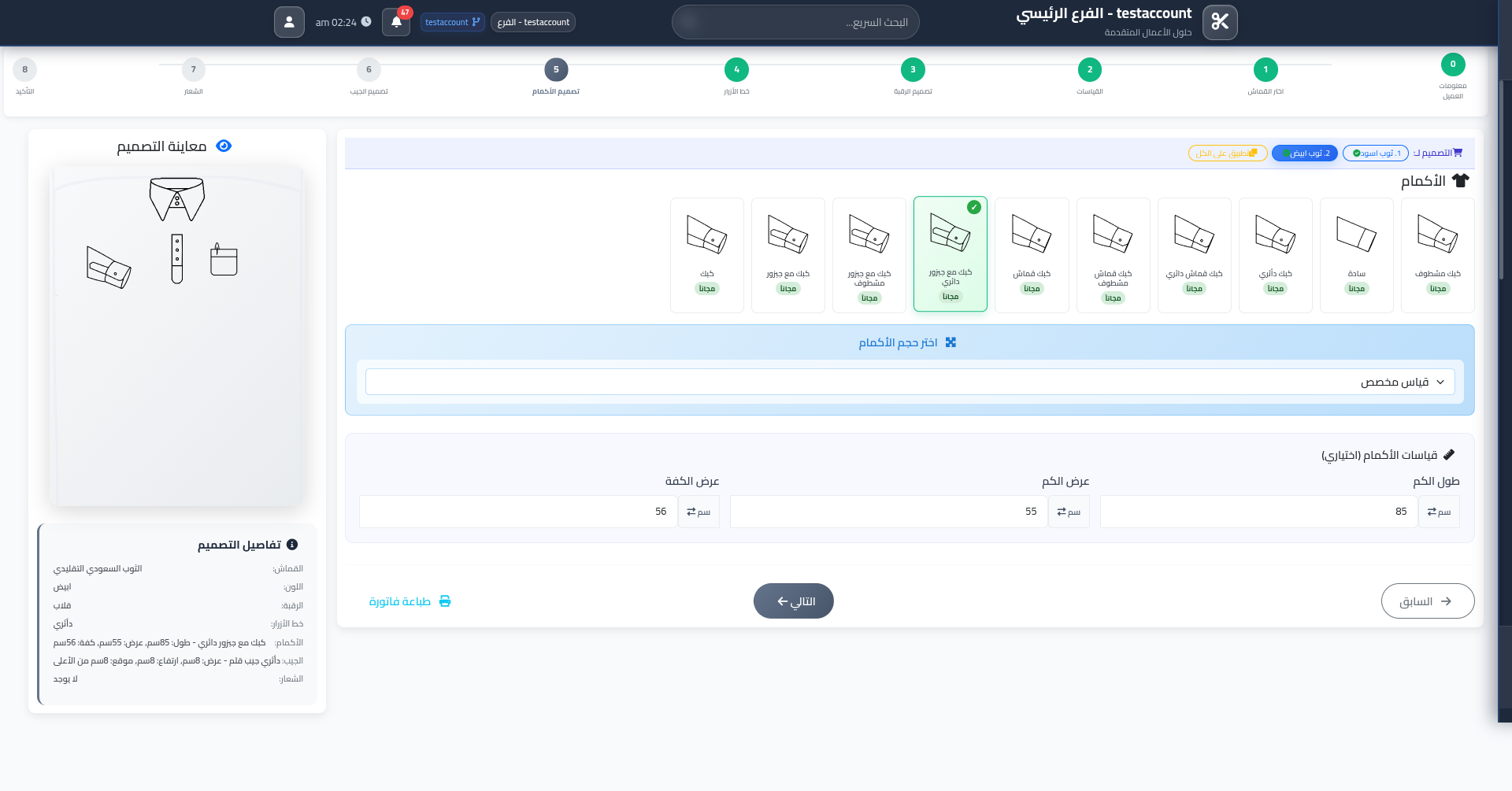Click طباعة فاتورة to print the invoice

pyautogui.click(x=410, y=601)
